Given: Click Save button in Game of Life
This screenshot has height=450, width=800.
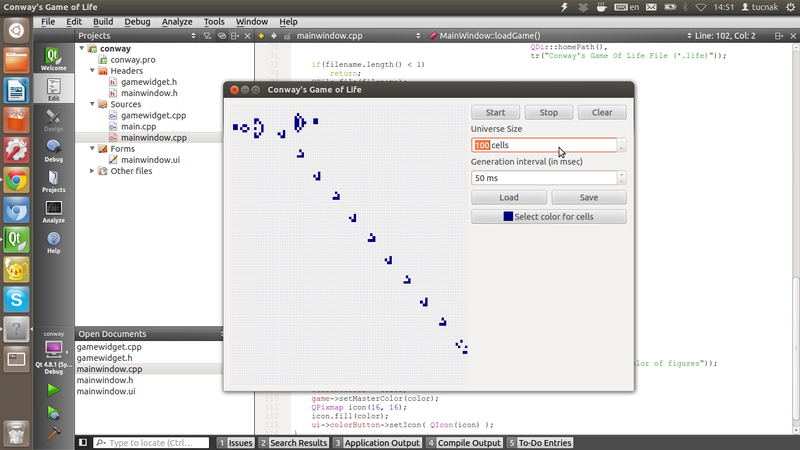Looking at the screenshot, I should pos(589,197).
